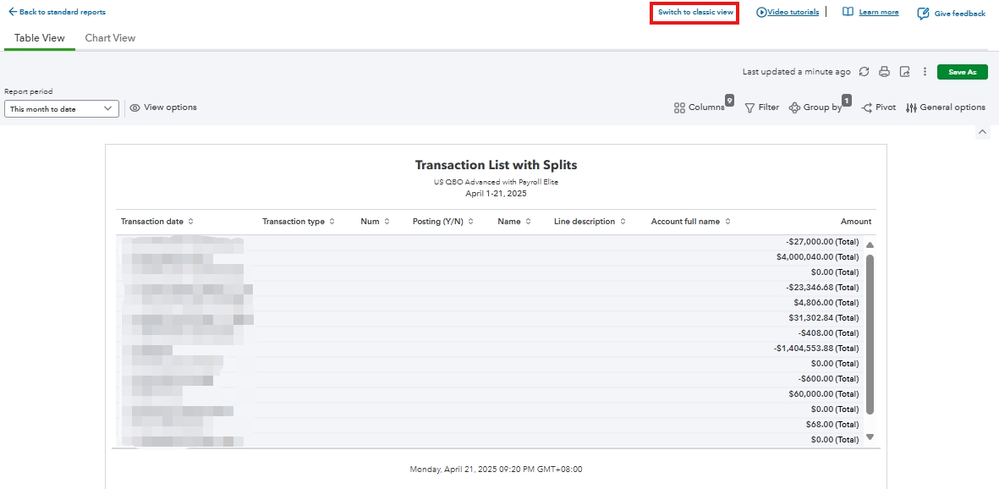The image size is (999, 489).
Task: Click the Save As button
Action: pyautogui.click(x=962, y=72)
